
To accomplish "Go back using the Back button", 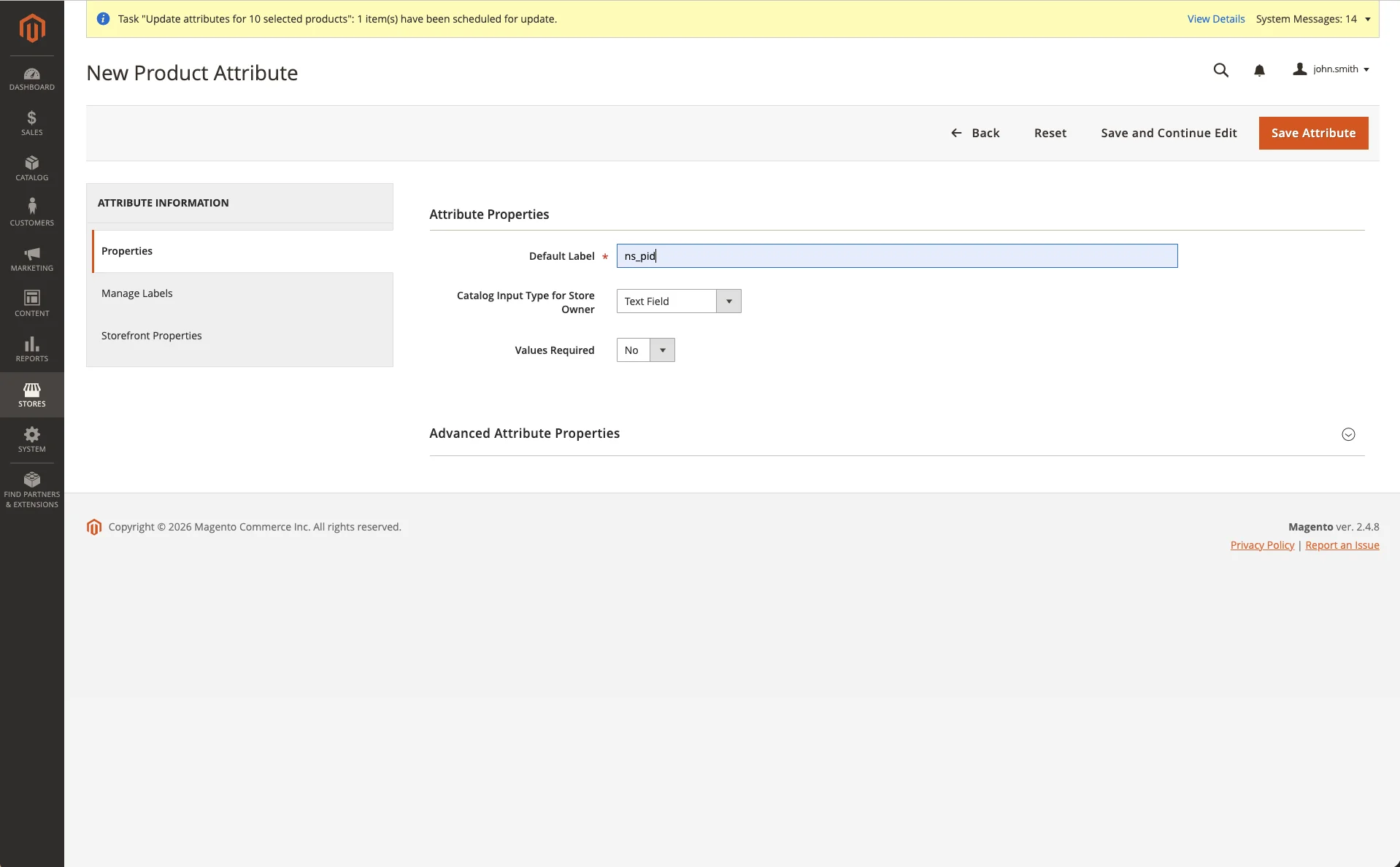I will pyautogui.click(x=975, y=133).
